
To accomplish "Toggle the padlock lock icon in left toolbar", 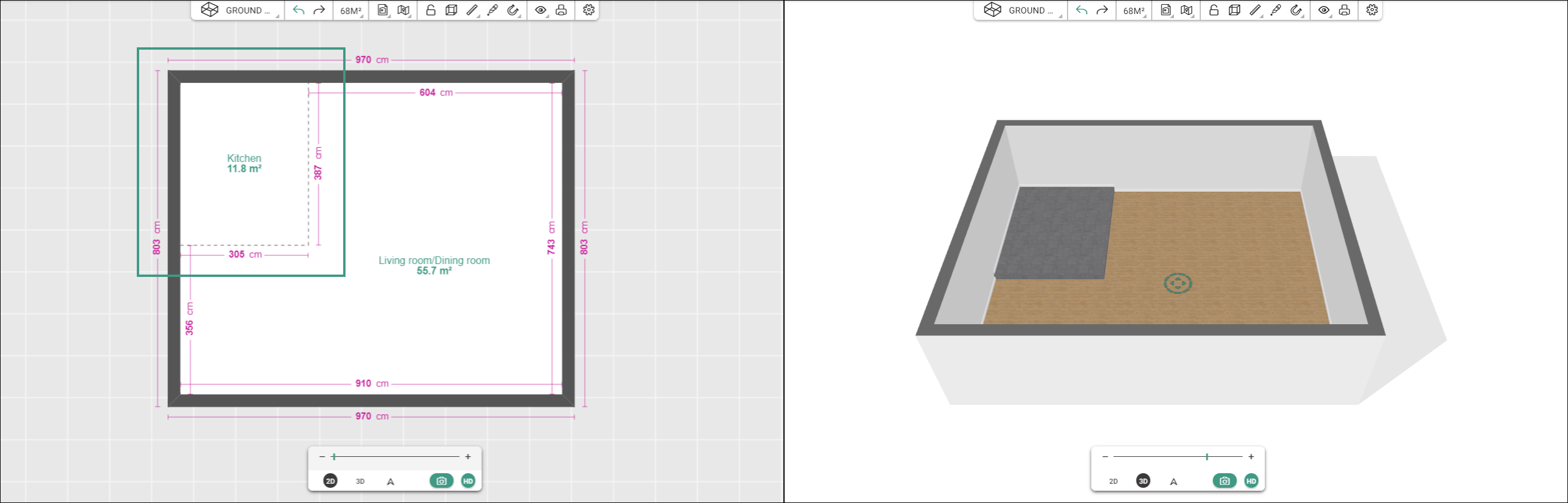I will pos(430,11).
